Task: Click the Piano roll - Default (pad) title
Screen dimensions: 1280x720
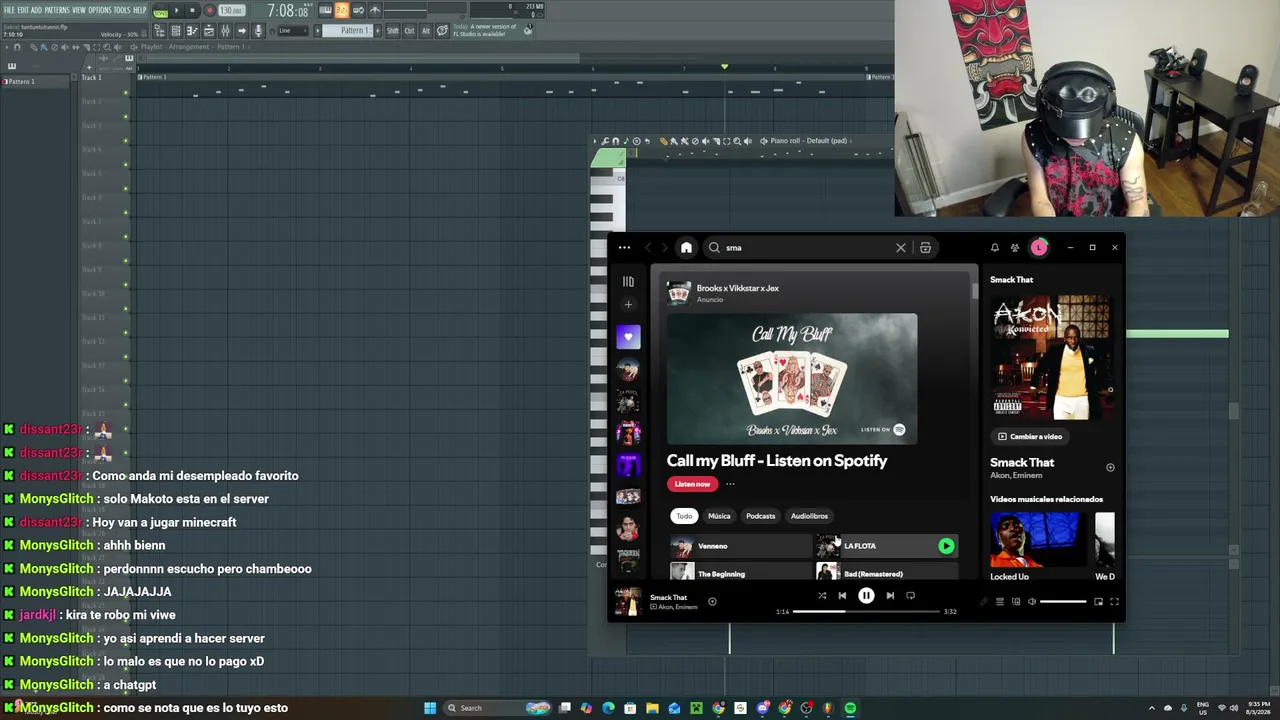Action: 809,141
